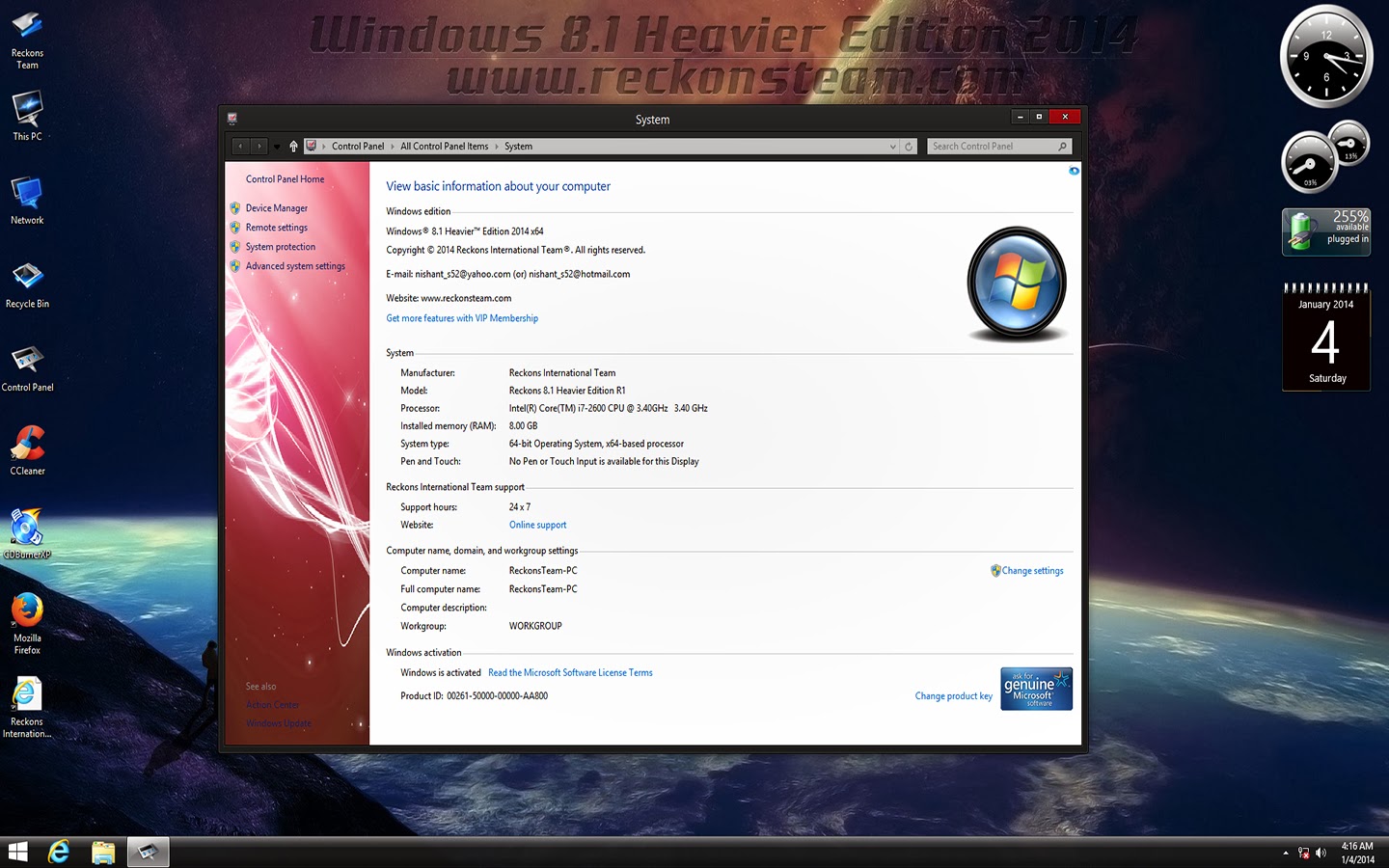The height and width of the screenshot is (868, 1389).
Task: Click the Windows Start button
Action: click(17, 852)
